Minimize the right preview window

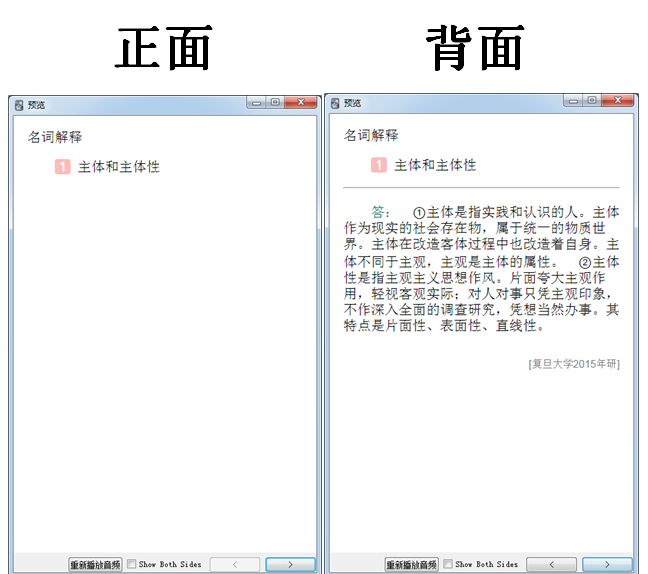pyautogui.click(x=573, y=100)
